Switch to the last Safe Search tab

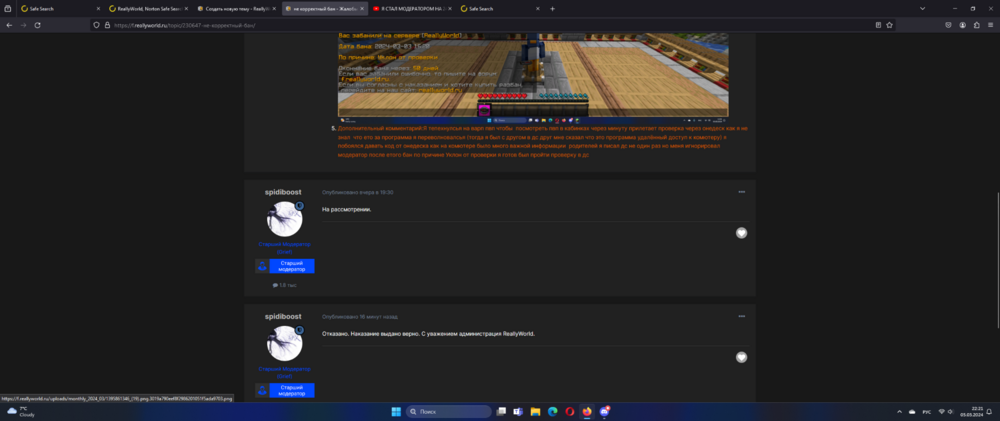[500, 9]
